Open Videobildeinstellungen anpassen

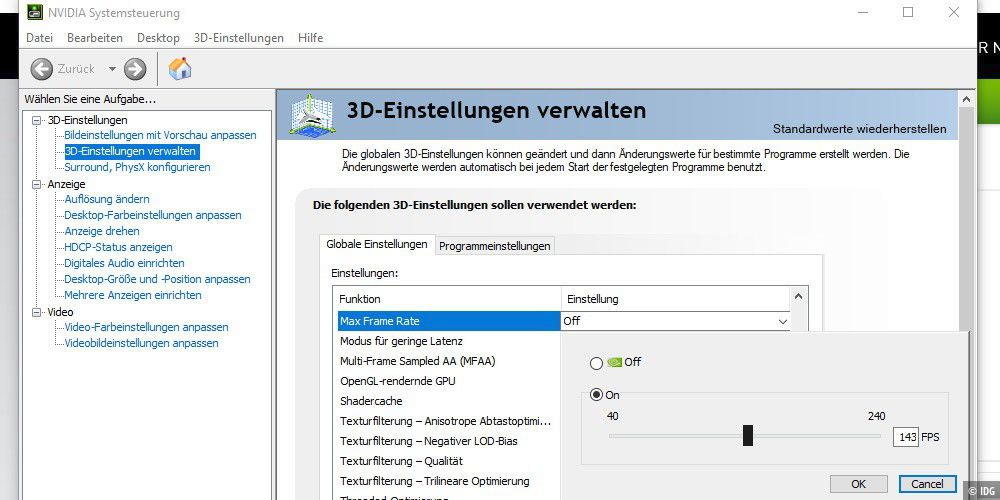click(x=141, y=343)
